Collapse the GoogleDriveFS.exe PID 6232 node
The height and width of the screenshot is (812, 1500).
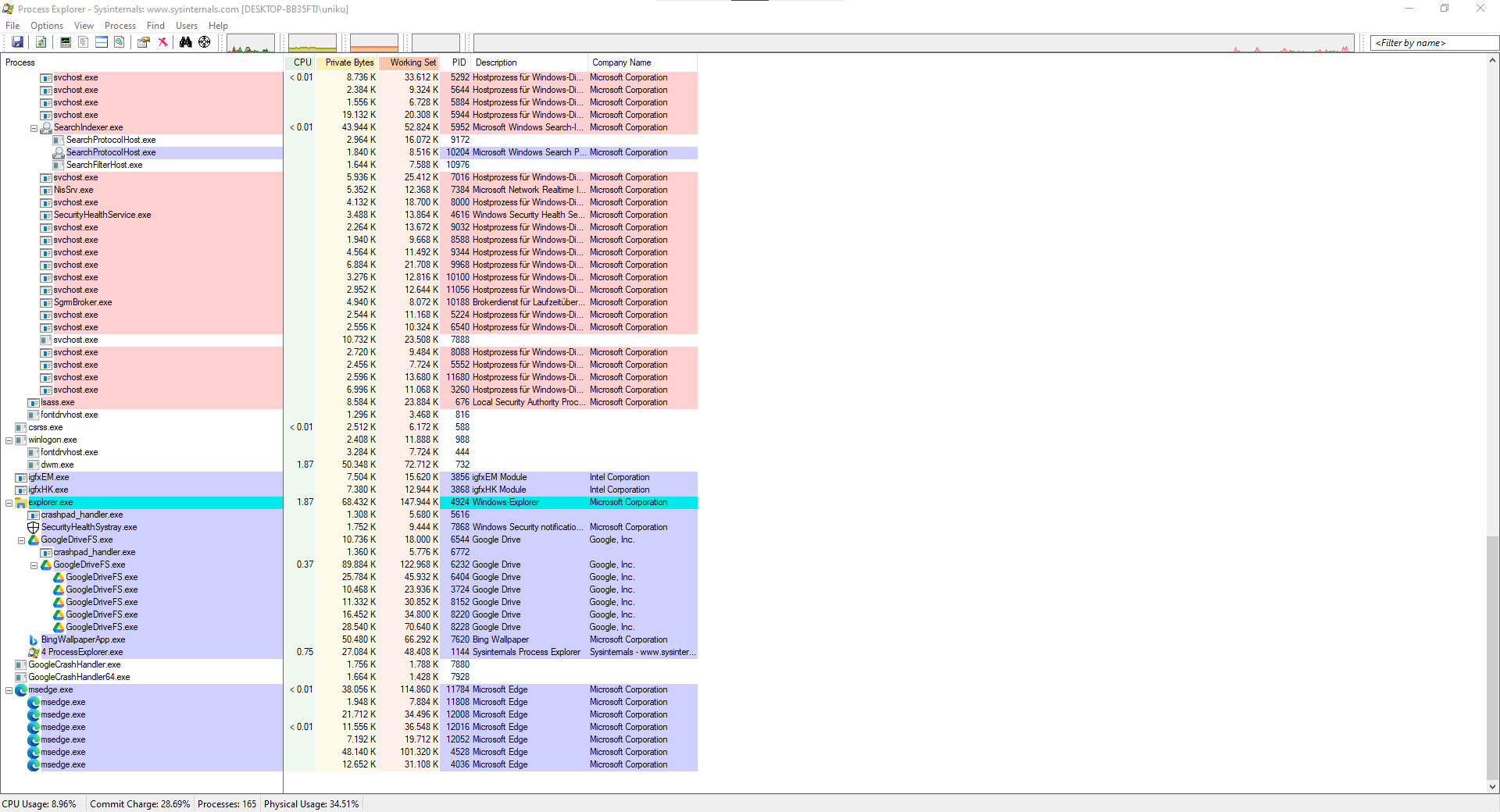point(34,565)
